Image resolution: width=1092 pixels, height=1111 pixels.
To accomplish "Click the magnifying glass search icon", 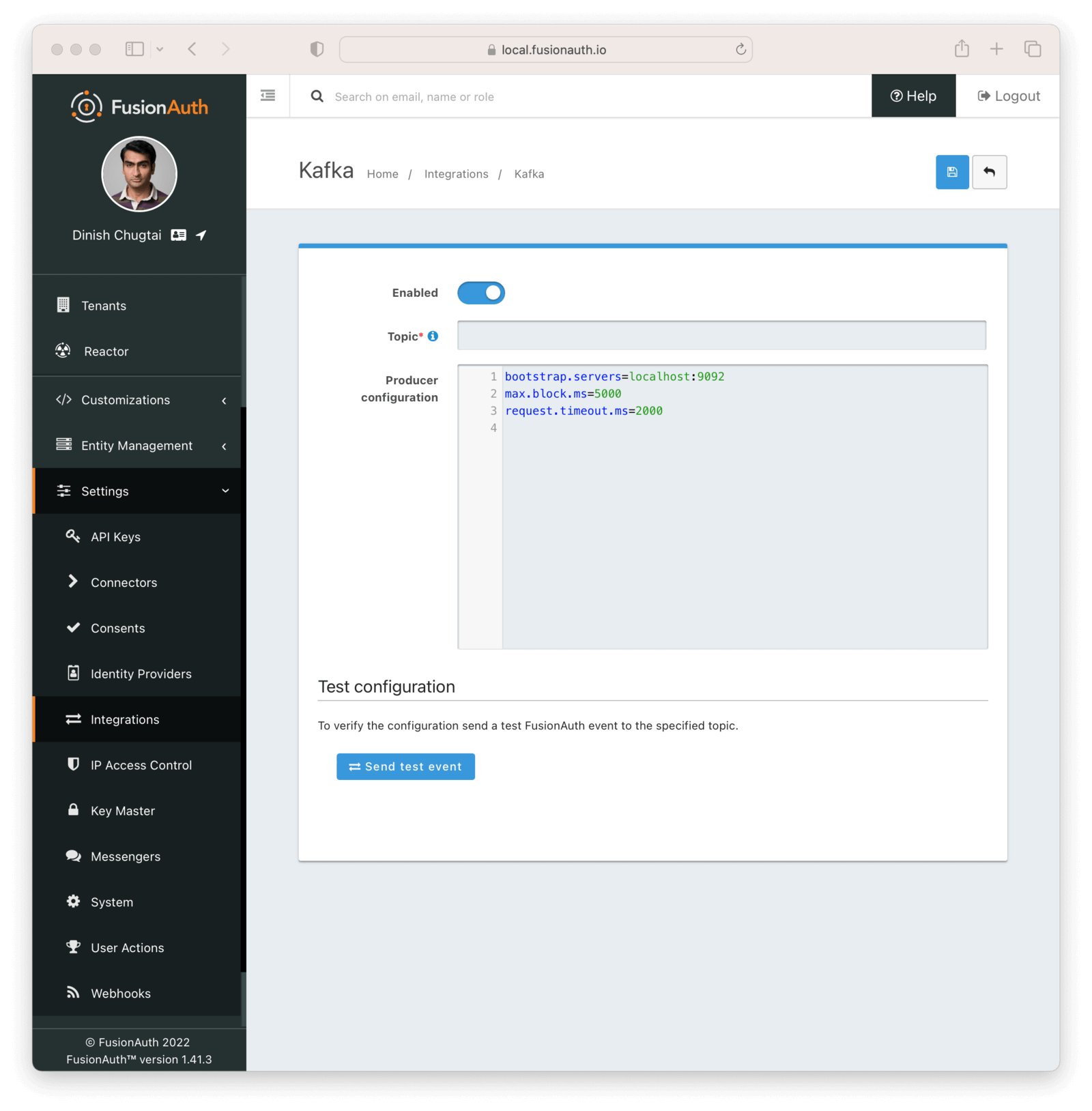I will [x=317, y=96].
